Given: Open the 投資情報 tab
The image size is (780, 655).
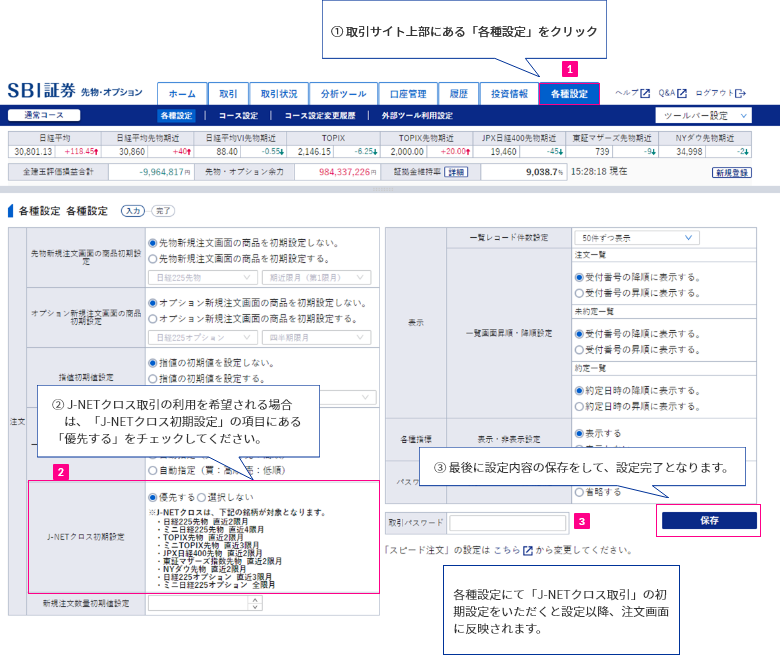Looking at the screenshot, I should [x=509, y=94].
